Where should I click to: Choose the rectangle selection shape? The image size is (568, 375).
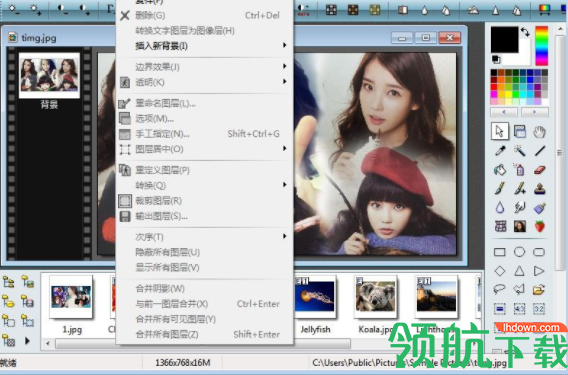click(500, 252)
